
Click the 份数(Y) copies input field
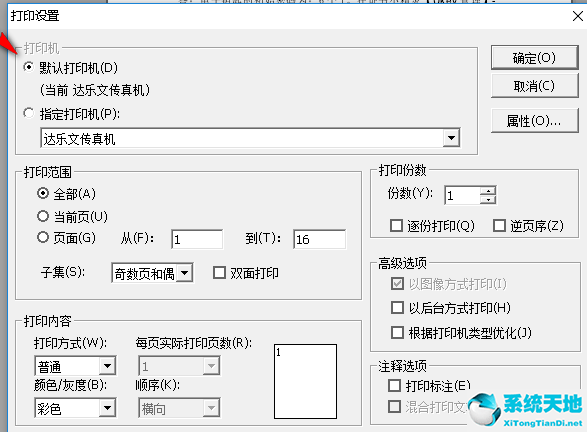click(463, 195)
